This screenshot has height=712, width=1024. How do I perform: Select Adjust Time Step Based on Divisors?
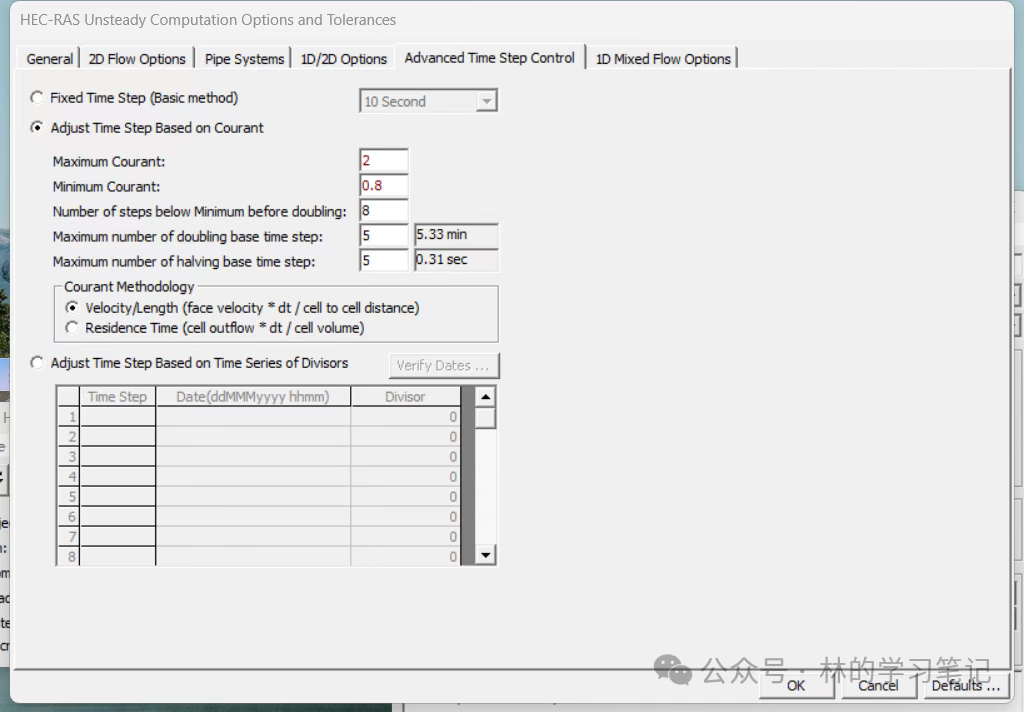(x=38, y=364)
